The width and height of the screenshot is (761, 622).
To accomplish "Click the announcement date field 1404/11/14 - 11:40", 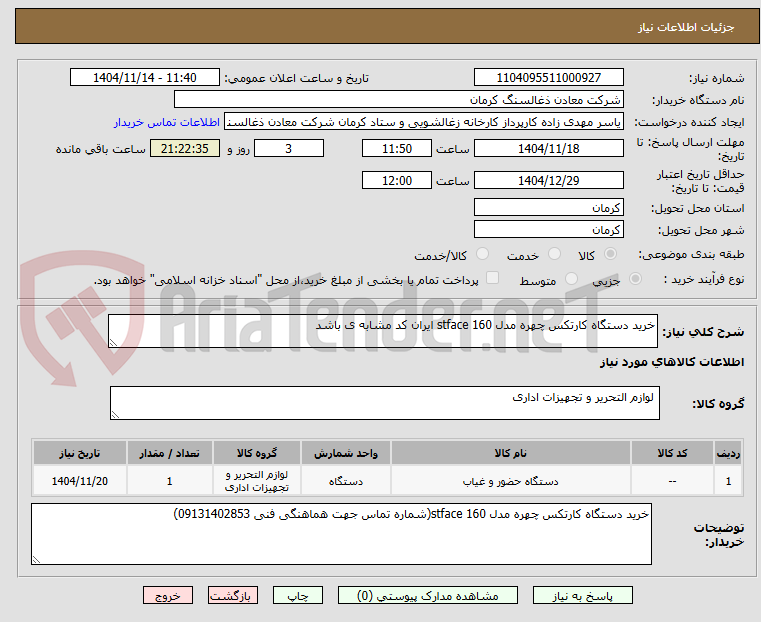I will click(145, 78).
